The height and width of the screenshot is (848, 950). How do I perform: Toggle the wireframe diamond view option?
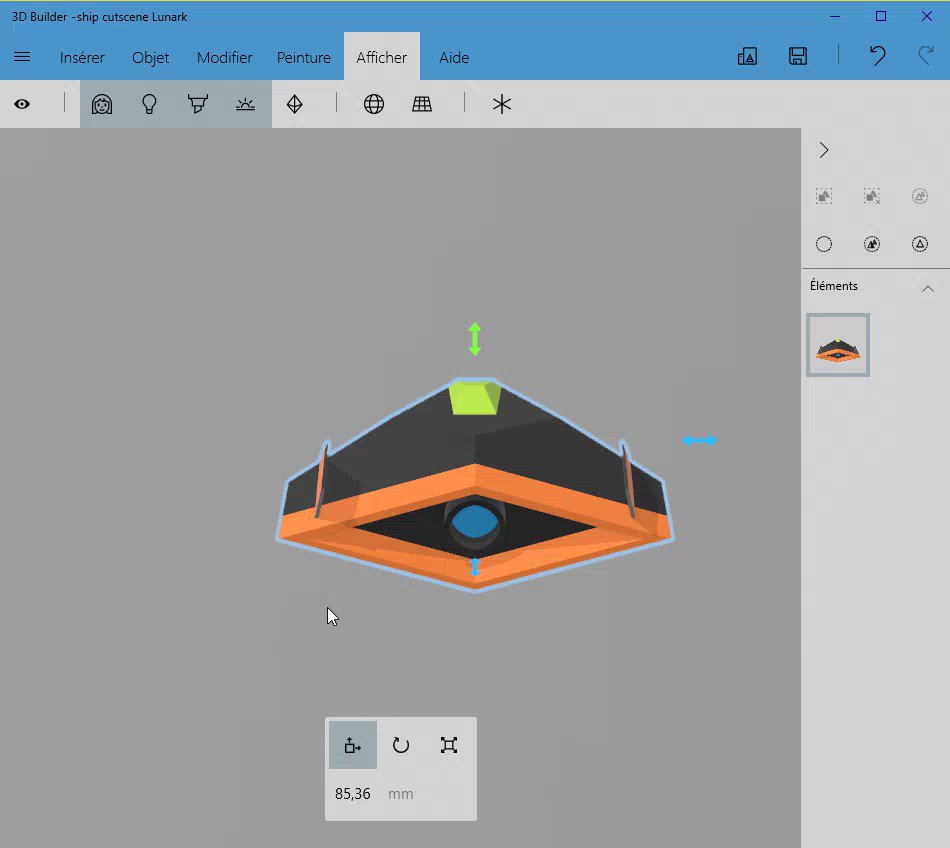pos(294,104)
